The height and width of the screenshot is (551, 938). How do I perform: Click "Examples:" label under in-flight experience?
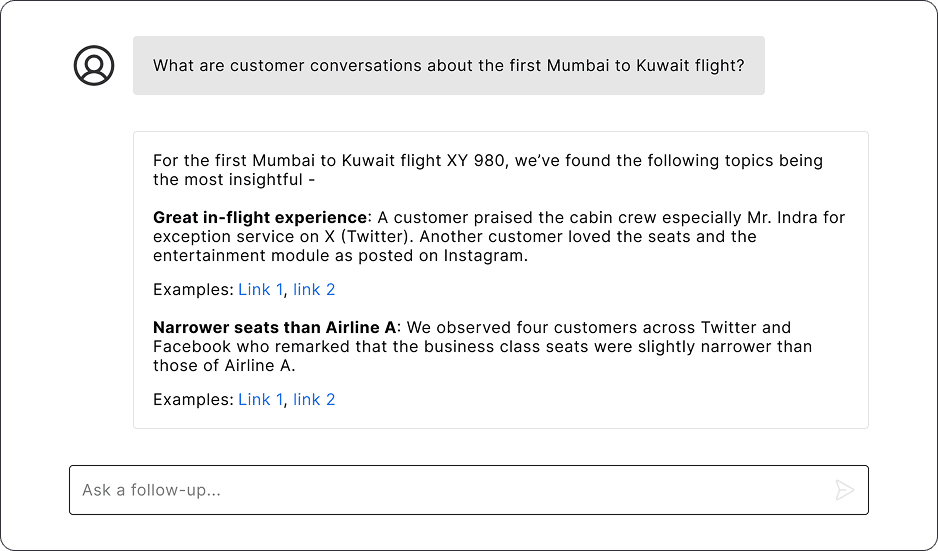point(193,290)
